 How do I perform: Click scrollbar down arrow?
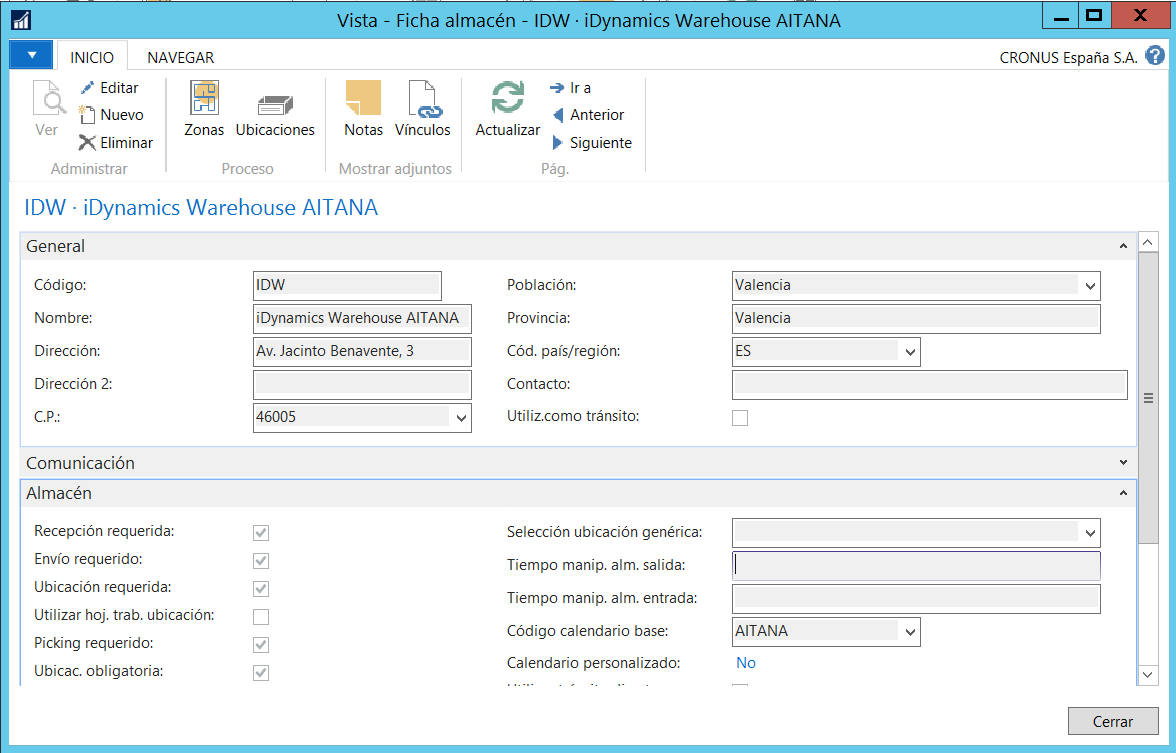click(1148, 675)
